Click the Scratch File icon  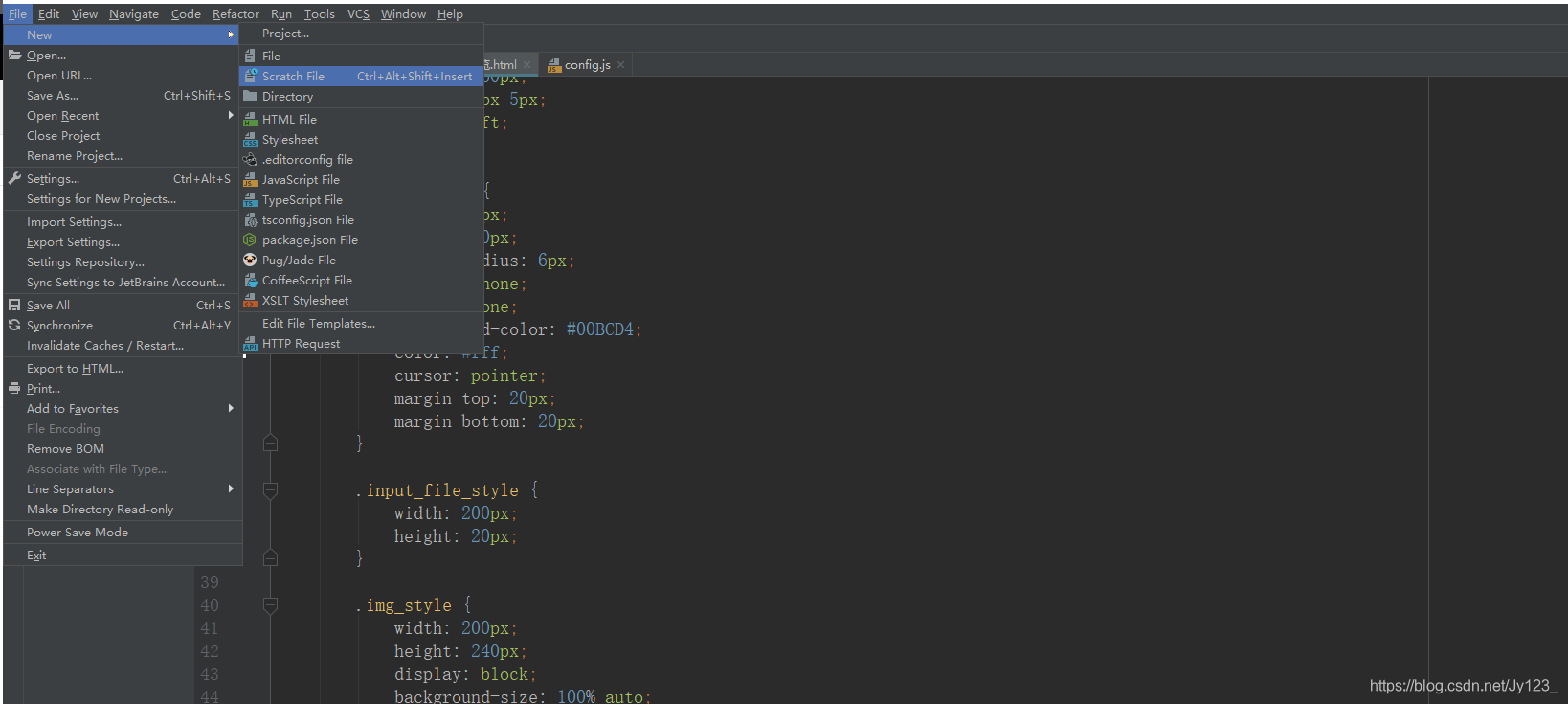click(x=250, y=76)
